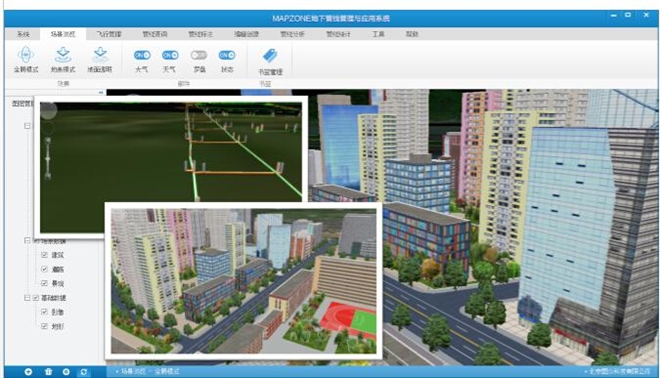This screenshot has height=378, width=660.
Task: Collapse the tree node above 建筑
Action: pyautogui.click(x=27, y=241)
